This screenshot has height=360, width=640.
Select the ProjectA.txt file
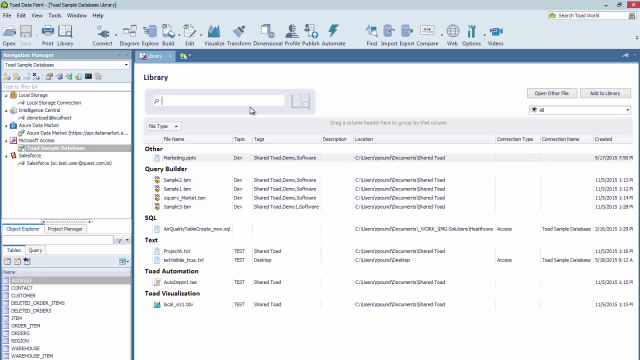pos(177,251)
